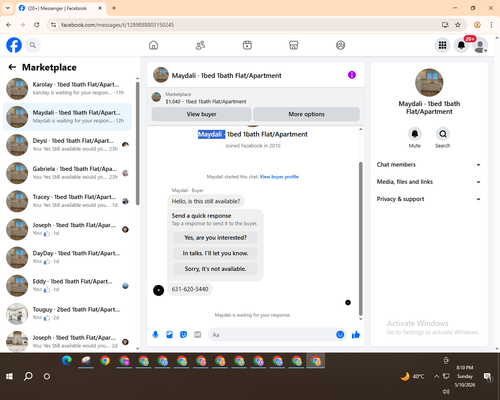This screenshot has height=400, width=500.
Task: Mute this conversation with the bell icon
Action: pyautogui.click(x=415, y=134)
